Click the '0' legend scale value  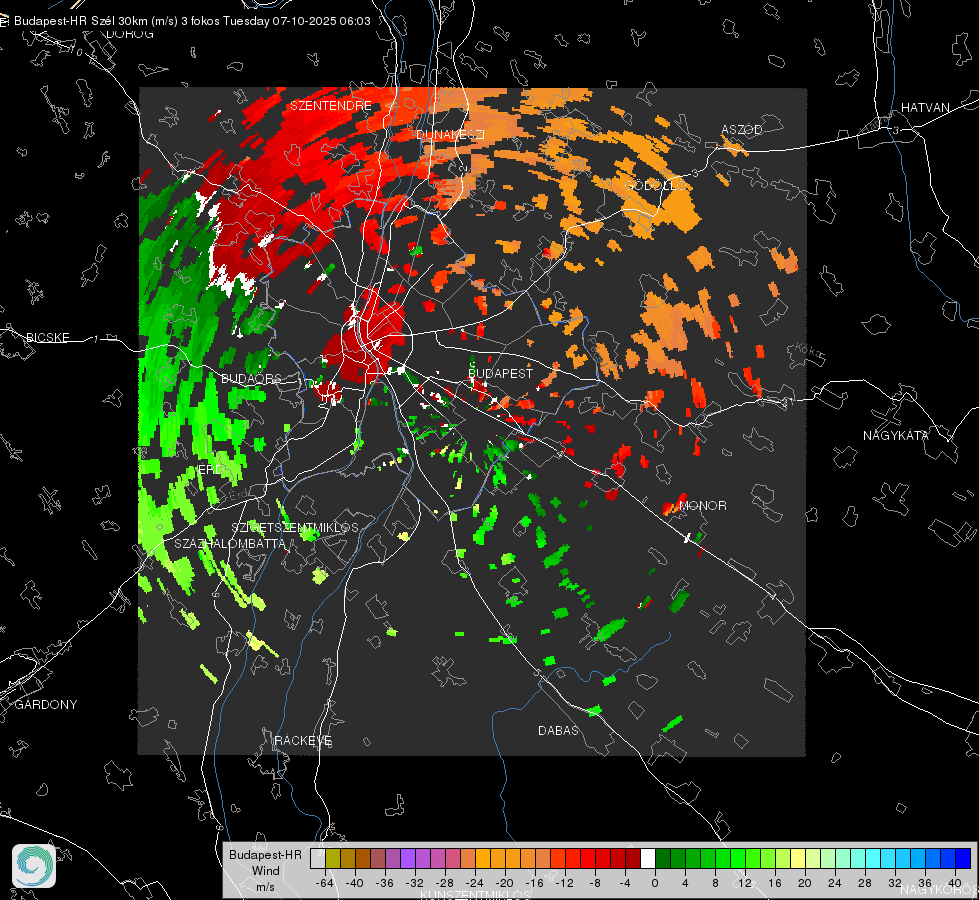654,883
